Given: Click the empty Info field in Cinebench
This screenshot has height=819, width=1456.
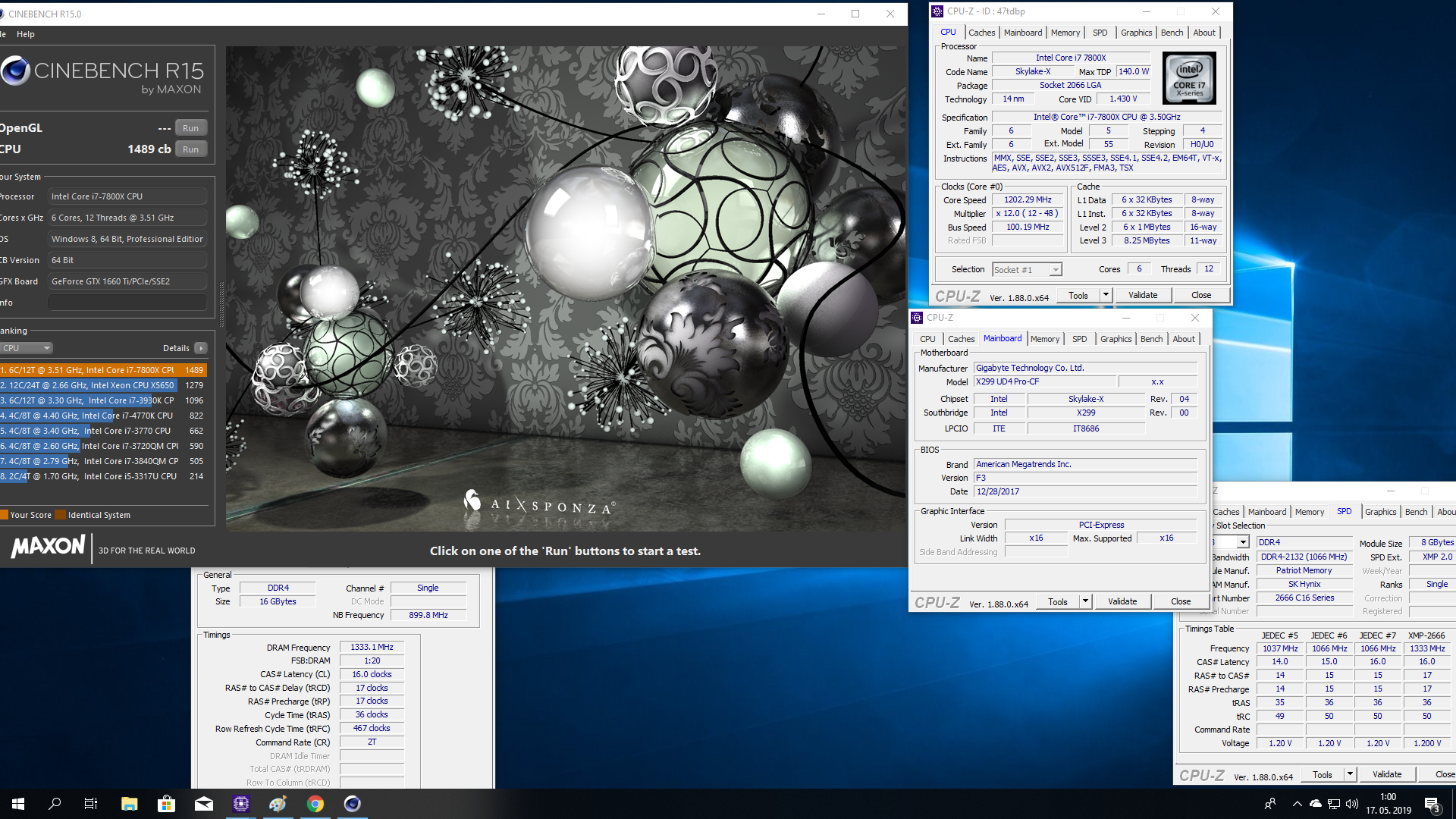Looking at the screenshot, I should [127, 303].
